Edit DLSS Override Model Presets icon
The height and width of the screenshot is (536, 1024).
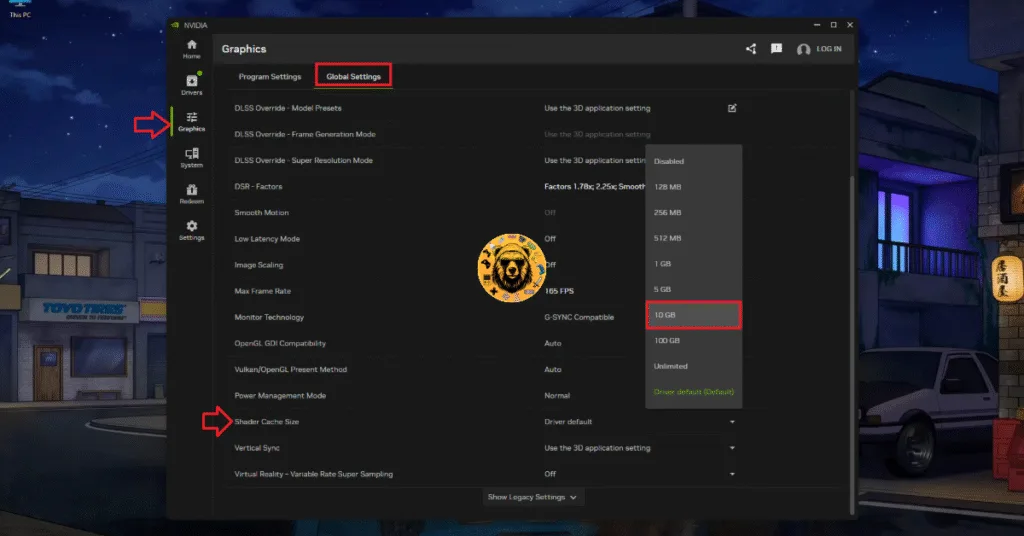point(732,108)
